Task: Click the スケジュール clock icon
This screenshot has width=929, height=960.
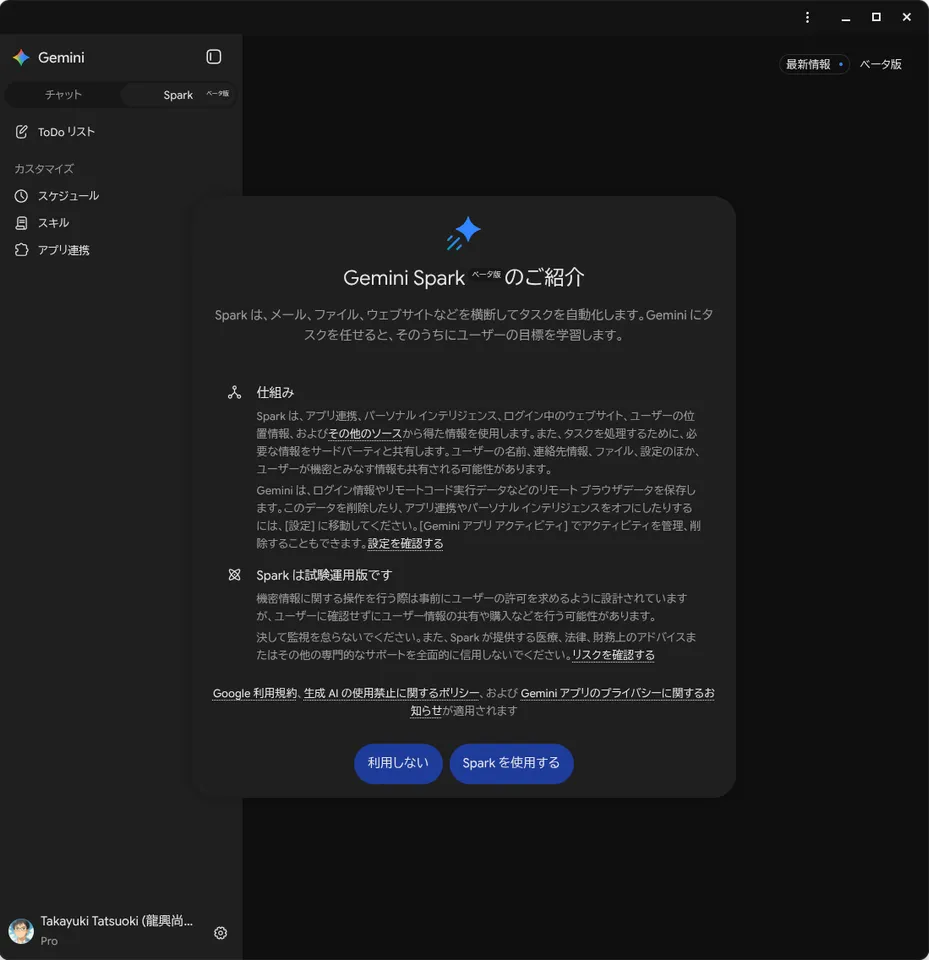Action: click(21, 196)
